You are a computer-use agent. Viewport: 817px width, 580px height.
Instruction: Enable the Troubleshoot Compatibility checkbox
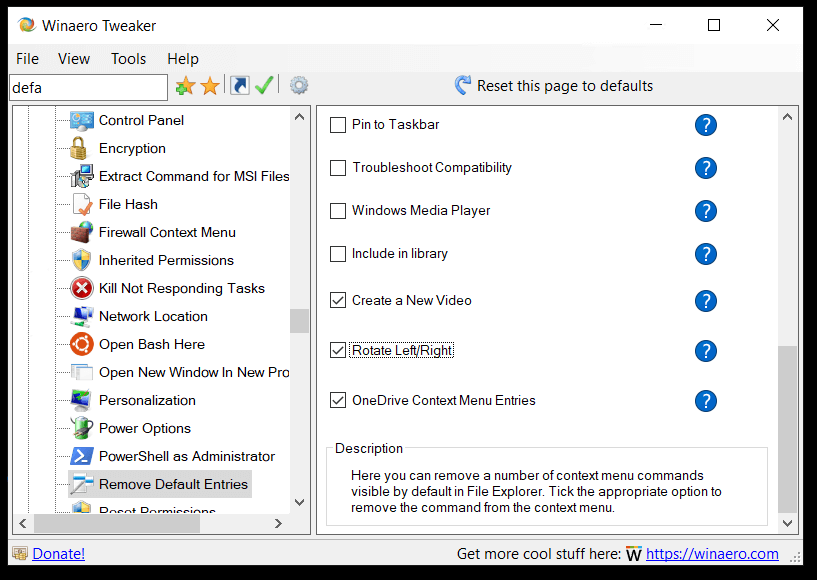(x=338, y=168)
